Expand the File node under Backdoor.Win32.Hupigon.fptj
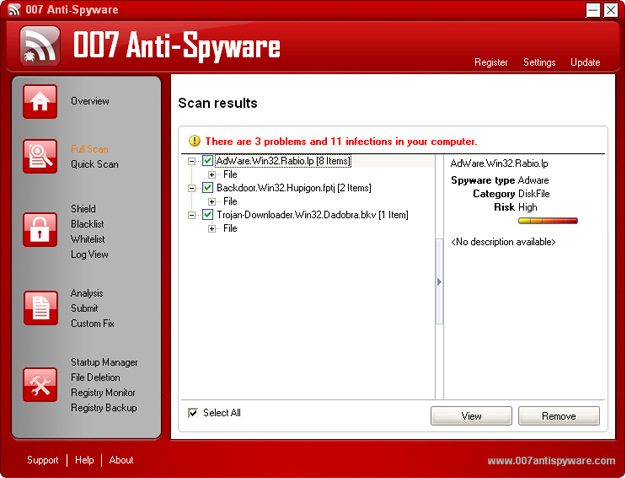The width and height of the screenshot is (625, 478). click(212, 202)
